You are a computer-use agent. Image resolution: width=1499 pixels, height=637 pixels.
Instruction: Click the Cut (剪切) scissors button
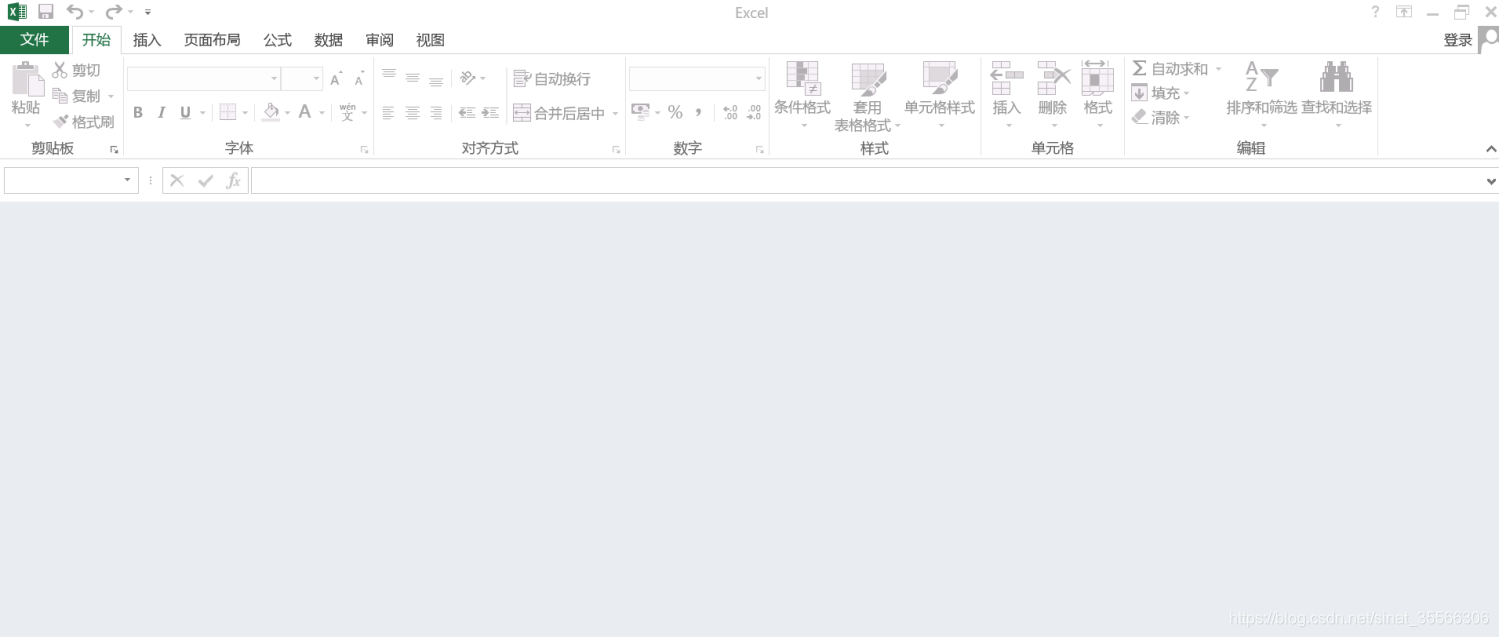pos(77,70)
